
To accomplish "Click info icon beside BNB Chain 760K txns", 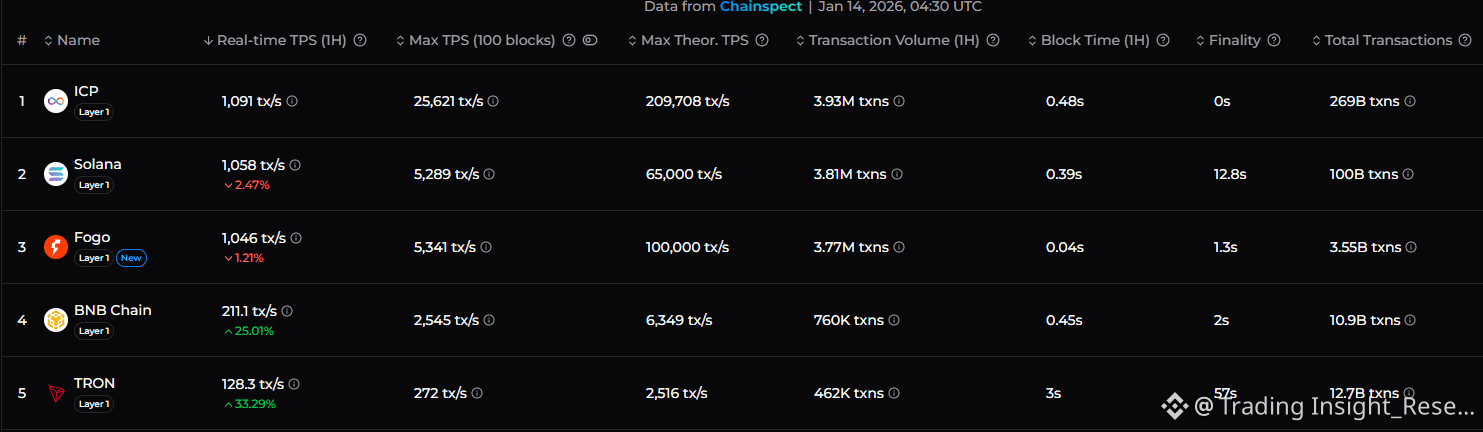I will point(894,320).
